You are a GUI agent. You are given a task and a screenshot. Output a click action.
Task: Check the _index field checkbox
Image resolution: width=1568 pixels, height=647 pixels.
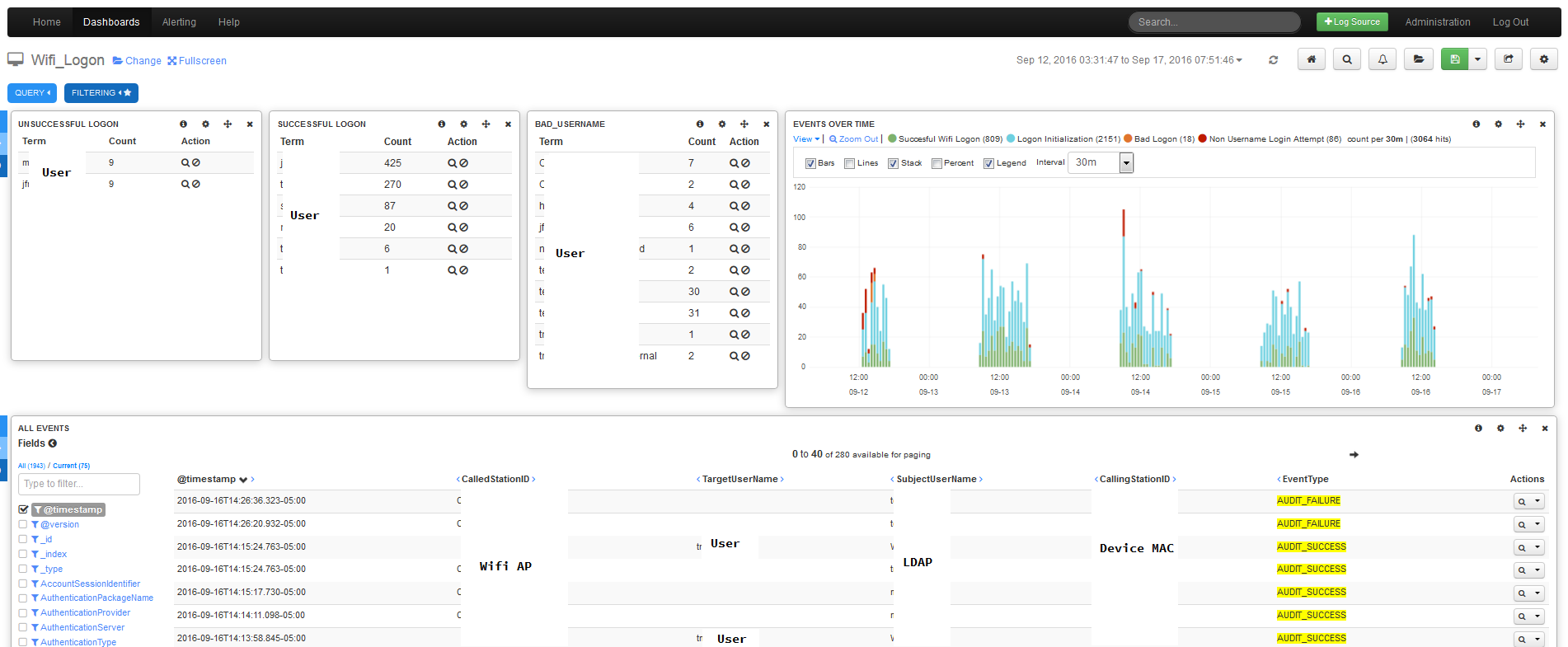coord(23,554)
